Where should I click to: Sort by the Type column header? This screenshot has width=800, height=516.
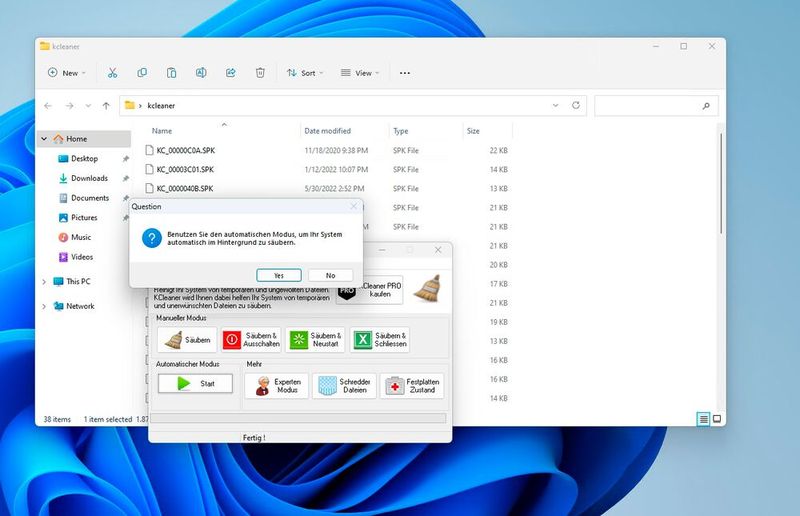tap(401, 131)
